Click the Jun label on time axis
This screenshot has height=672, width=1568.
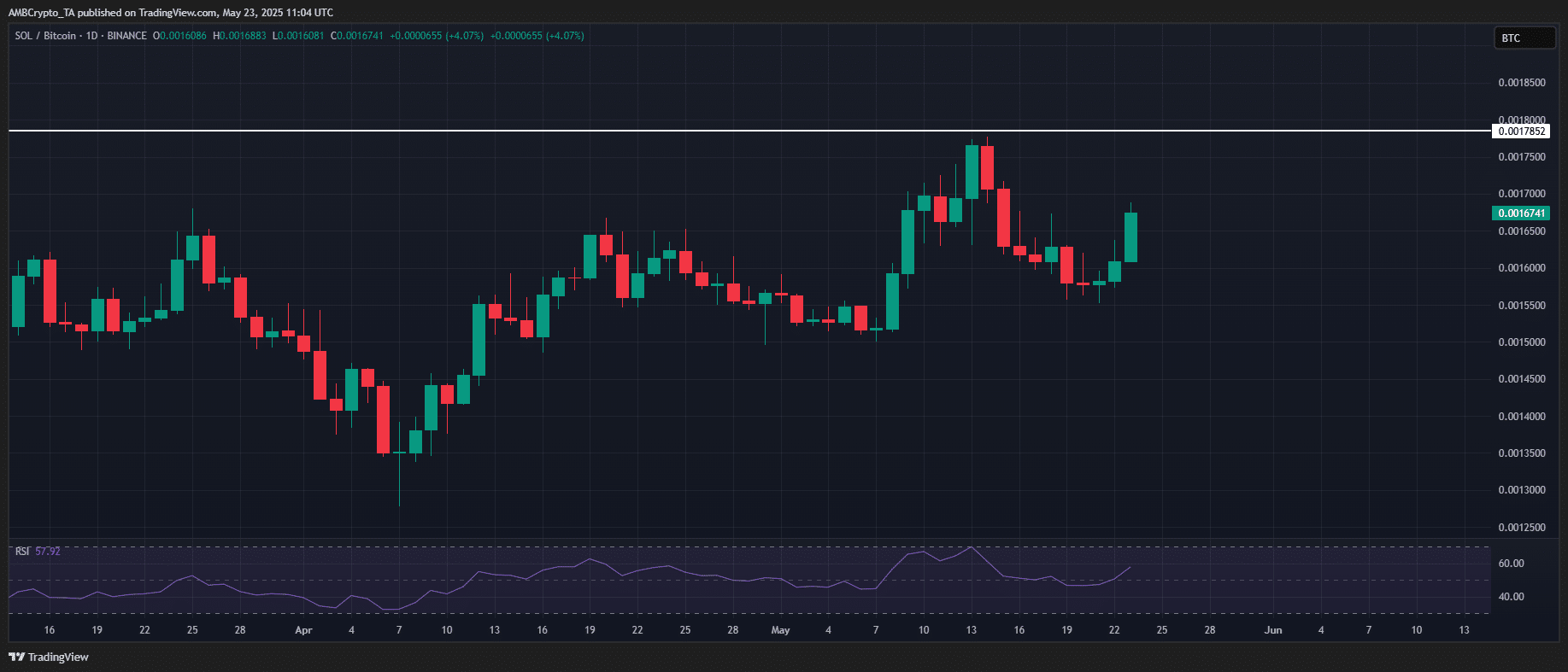point(1273,630)
